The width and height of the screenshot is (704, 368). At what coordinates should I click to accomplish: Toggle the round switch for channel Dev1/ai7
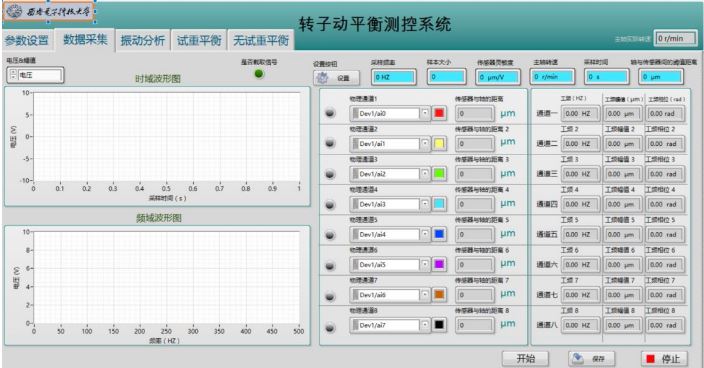coord(330,327)
